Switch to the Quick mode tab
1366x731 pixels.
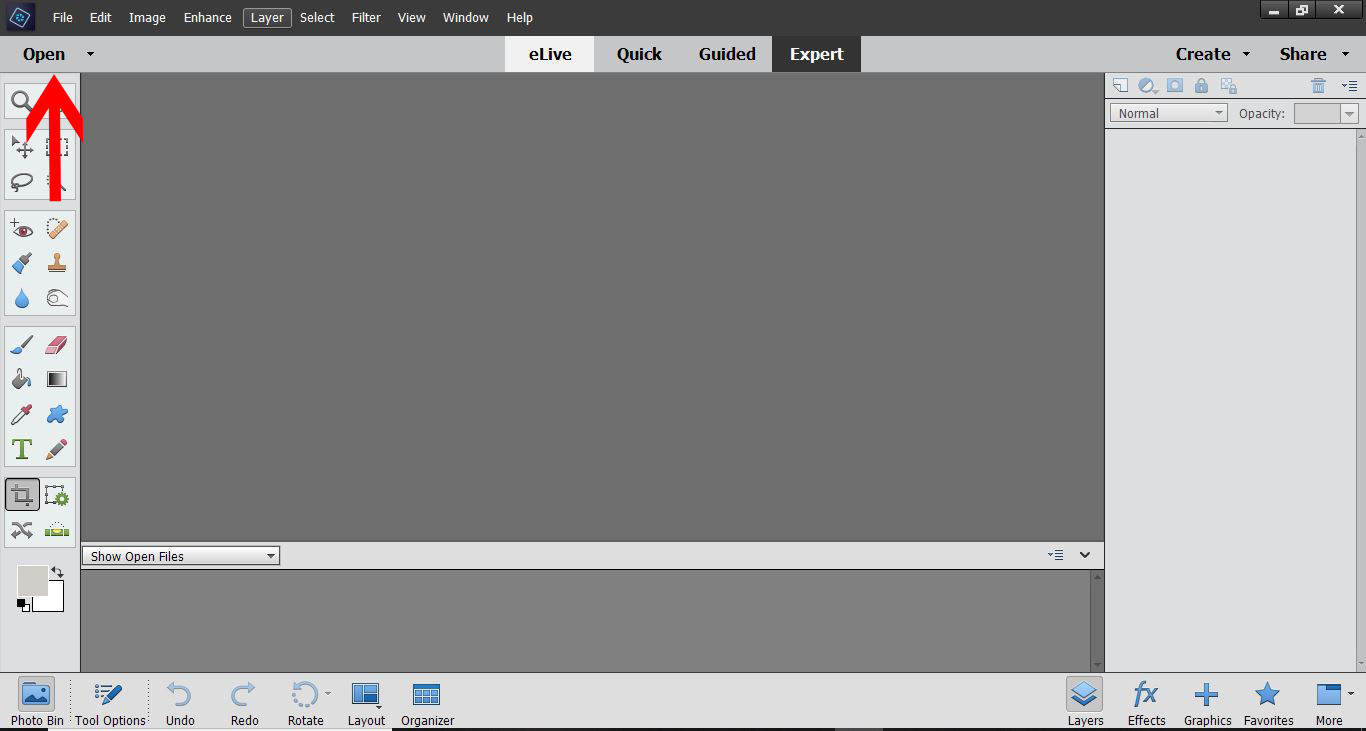639,54
